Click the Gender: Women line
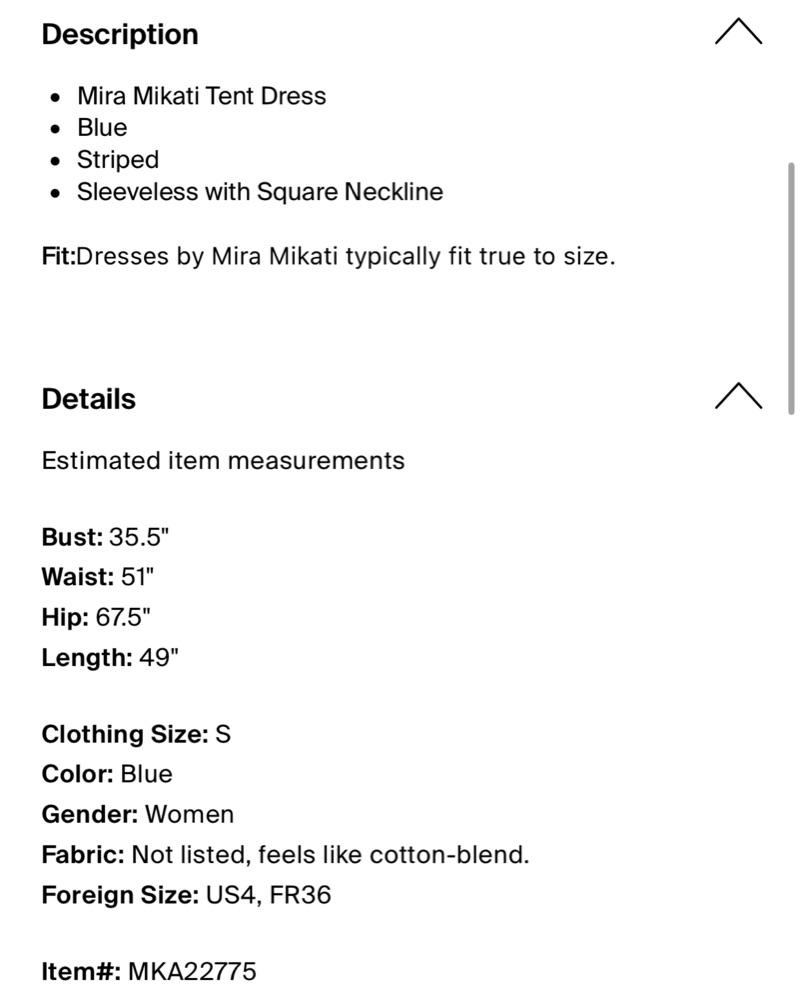The width and height of the screenshot is (802, 1000). (138, 814)
